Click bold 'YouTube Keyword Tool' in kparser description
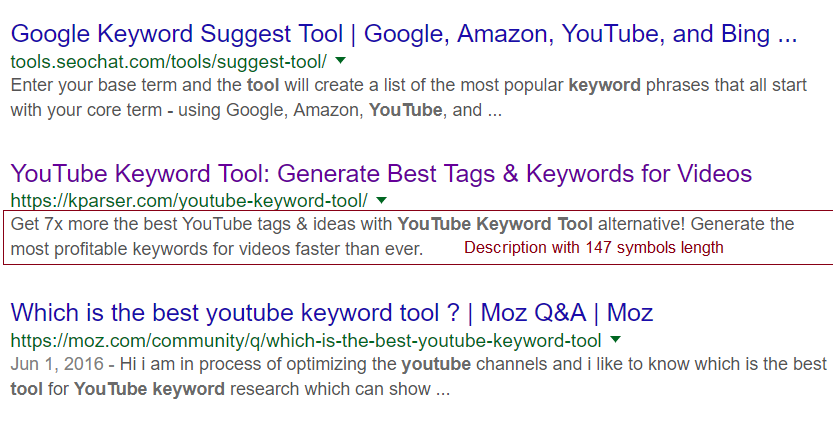Viewport: 833px width, 424px height. (x=495, y=224)
